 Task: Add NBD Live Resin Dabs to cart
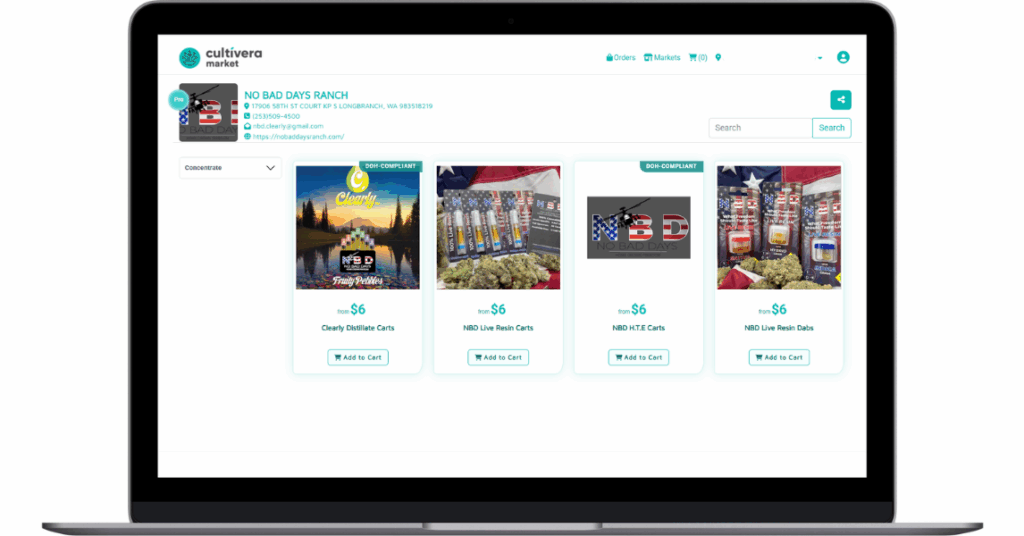click(779, 357)
